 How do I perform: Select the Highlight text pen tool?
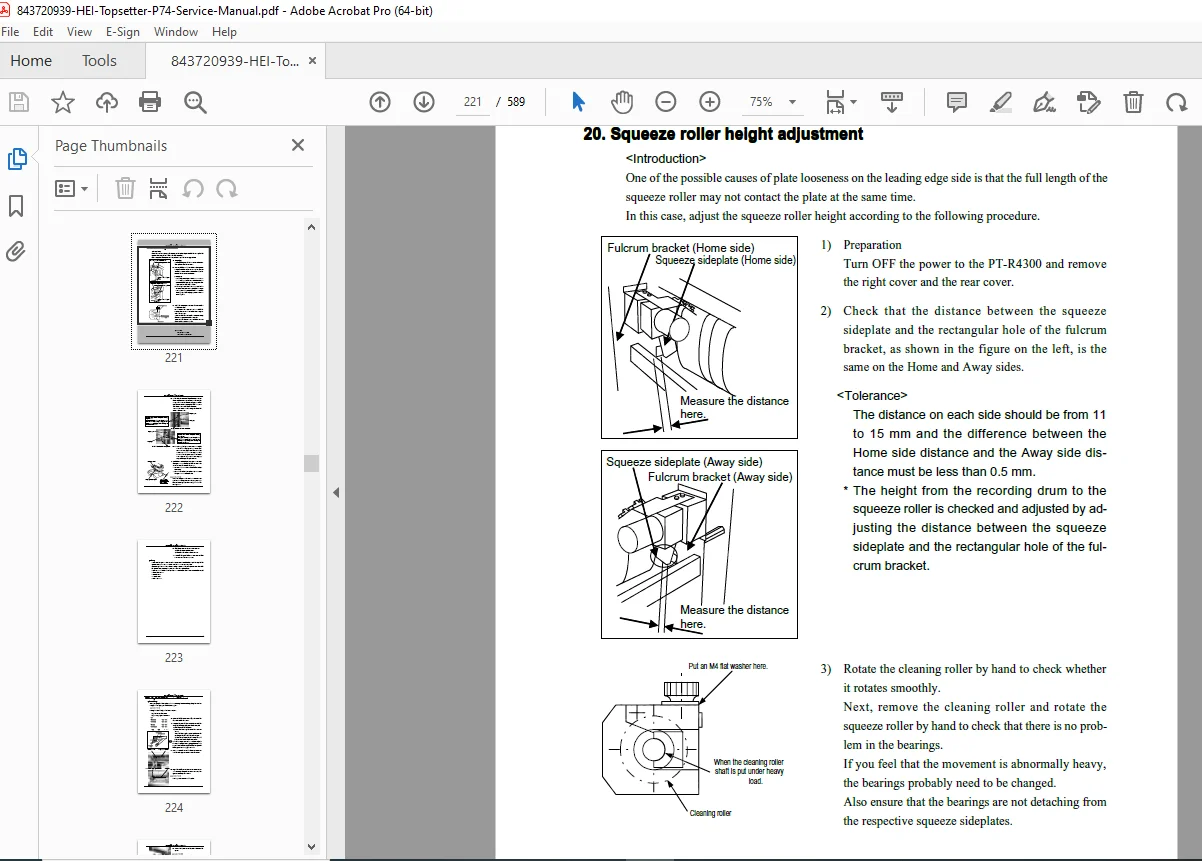pyautogui.click(x=1001, y=102)
